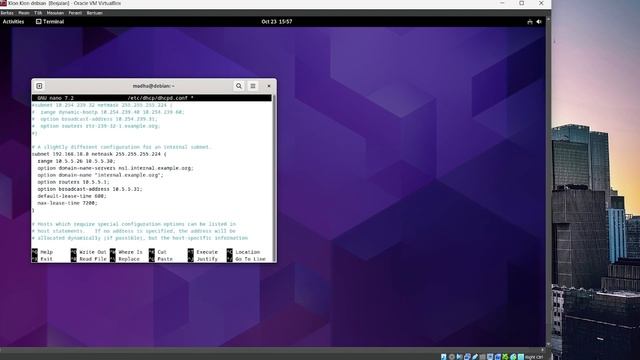The image size is (640, 360).
Task: Click the VirtualBox guest vertical scrollbar
Action: click(548, 182)
